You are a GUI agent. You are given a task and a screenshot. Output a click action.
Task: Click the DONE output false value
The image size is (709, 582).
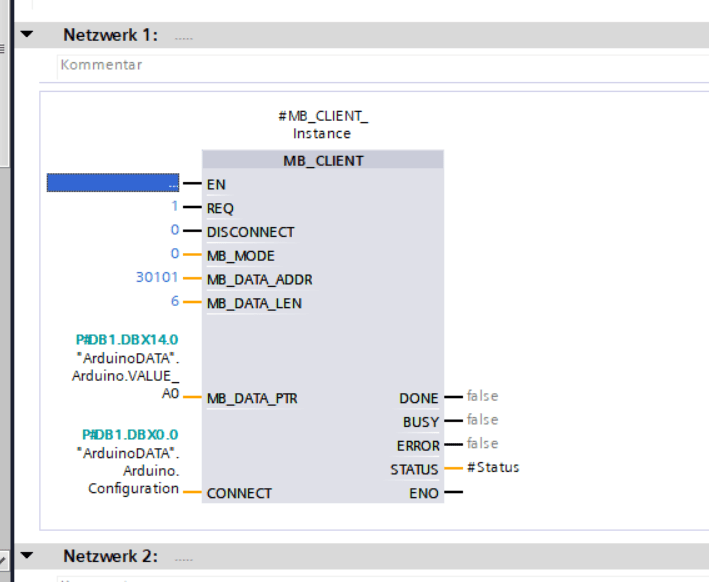pos(482,397)
